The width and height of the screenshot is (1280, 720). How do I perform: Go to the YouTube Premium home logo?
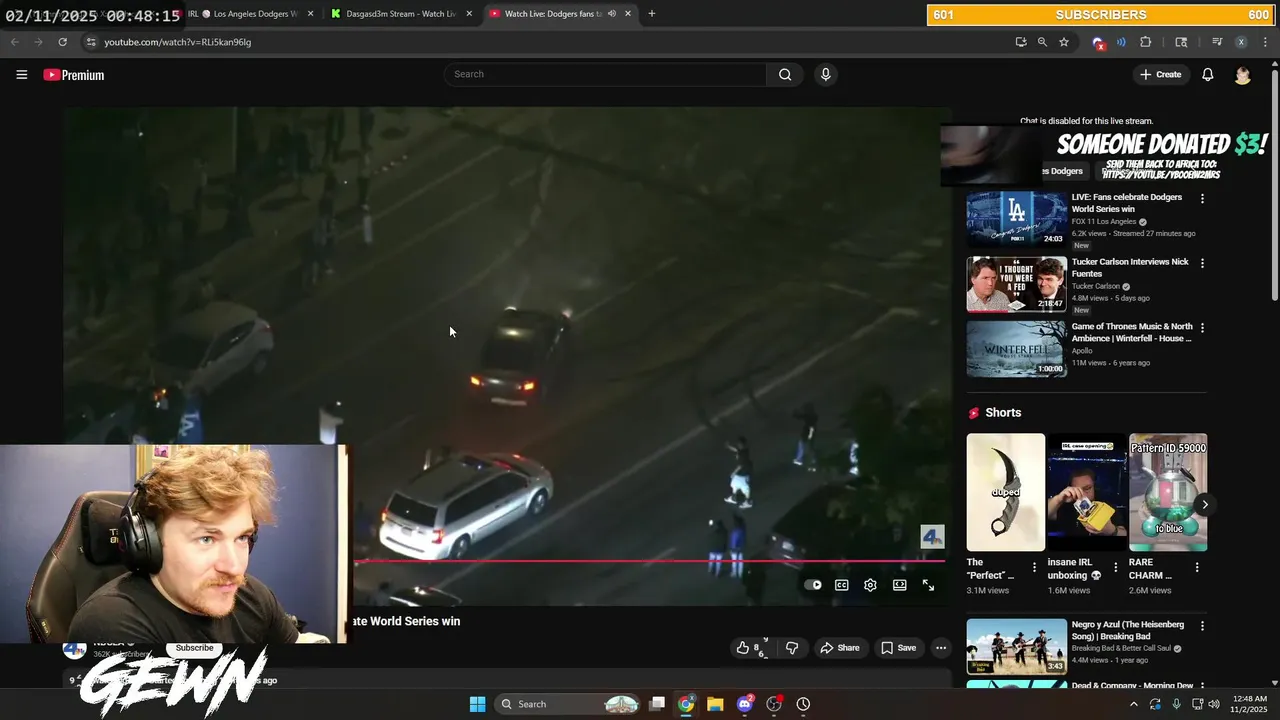coord(74,75)
